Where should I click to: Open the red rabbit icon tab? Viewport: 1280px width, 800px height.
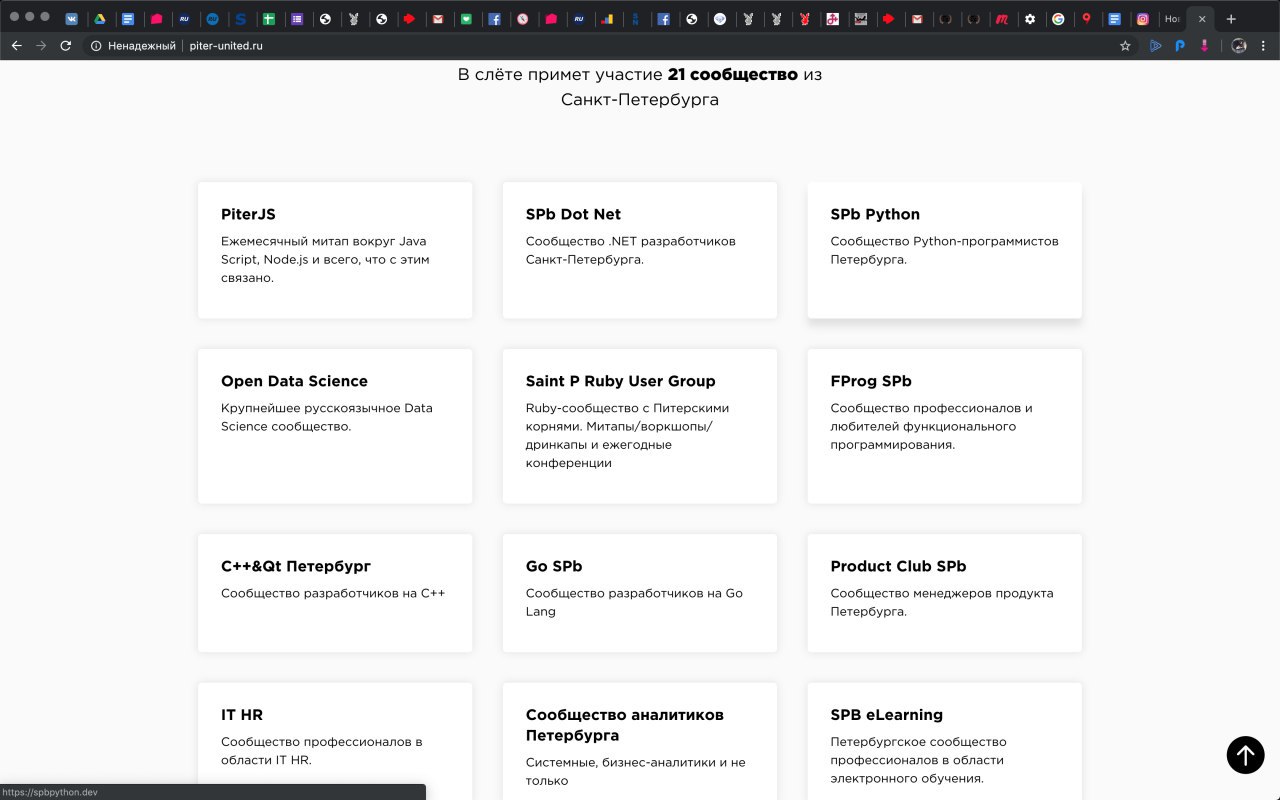pos(804,19)
